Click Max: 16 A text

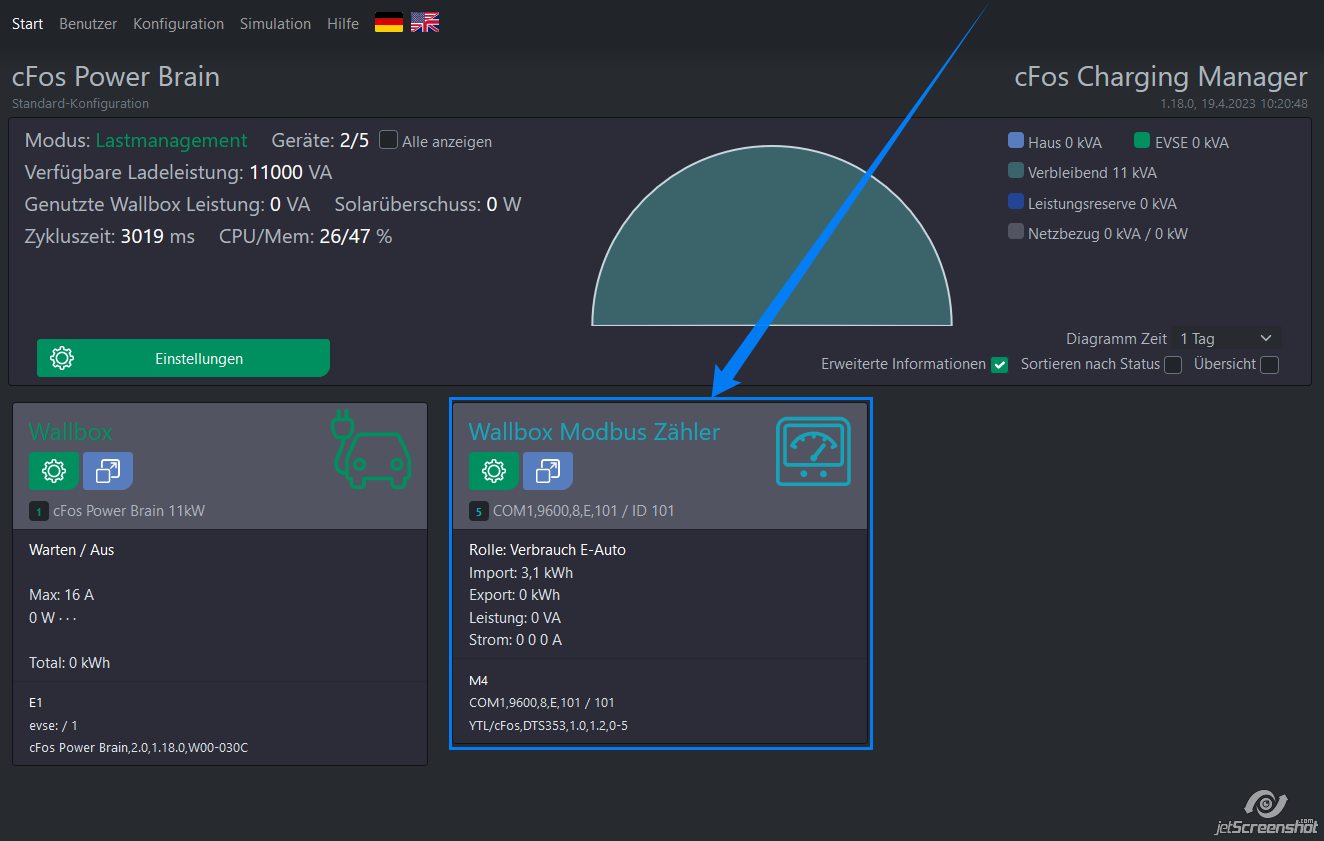pyautogui.click(x=62, y=595)
